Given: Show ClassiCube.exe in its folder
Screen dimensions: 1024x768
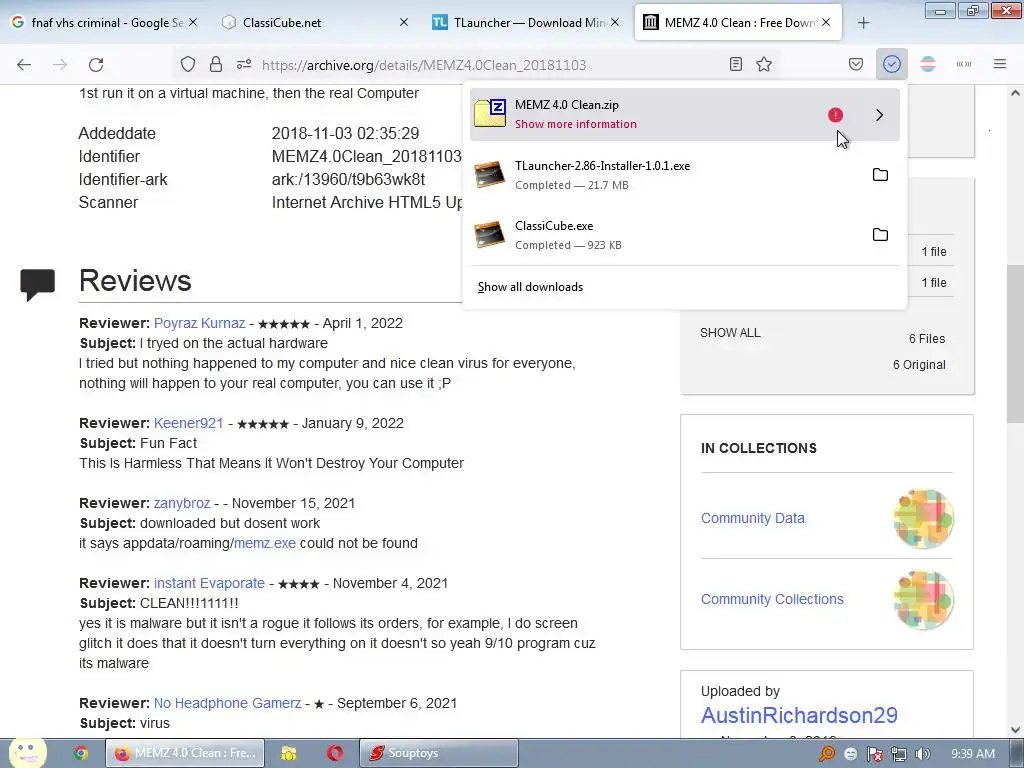Looking at the screenshot, I should (x=880, y=234).
